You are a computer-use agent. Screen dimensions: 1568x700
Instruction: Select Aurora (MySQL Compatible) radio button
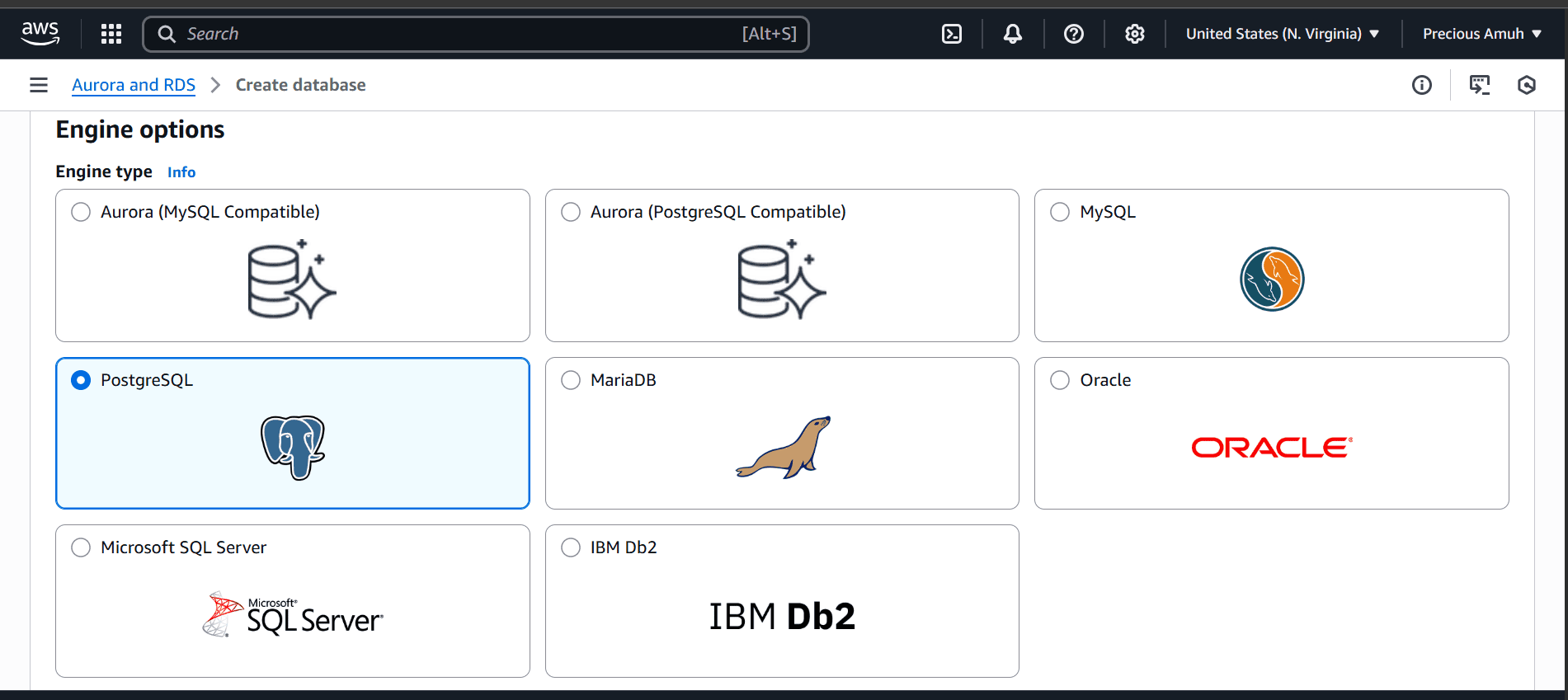(81, 212)
